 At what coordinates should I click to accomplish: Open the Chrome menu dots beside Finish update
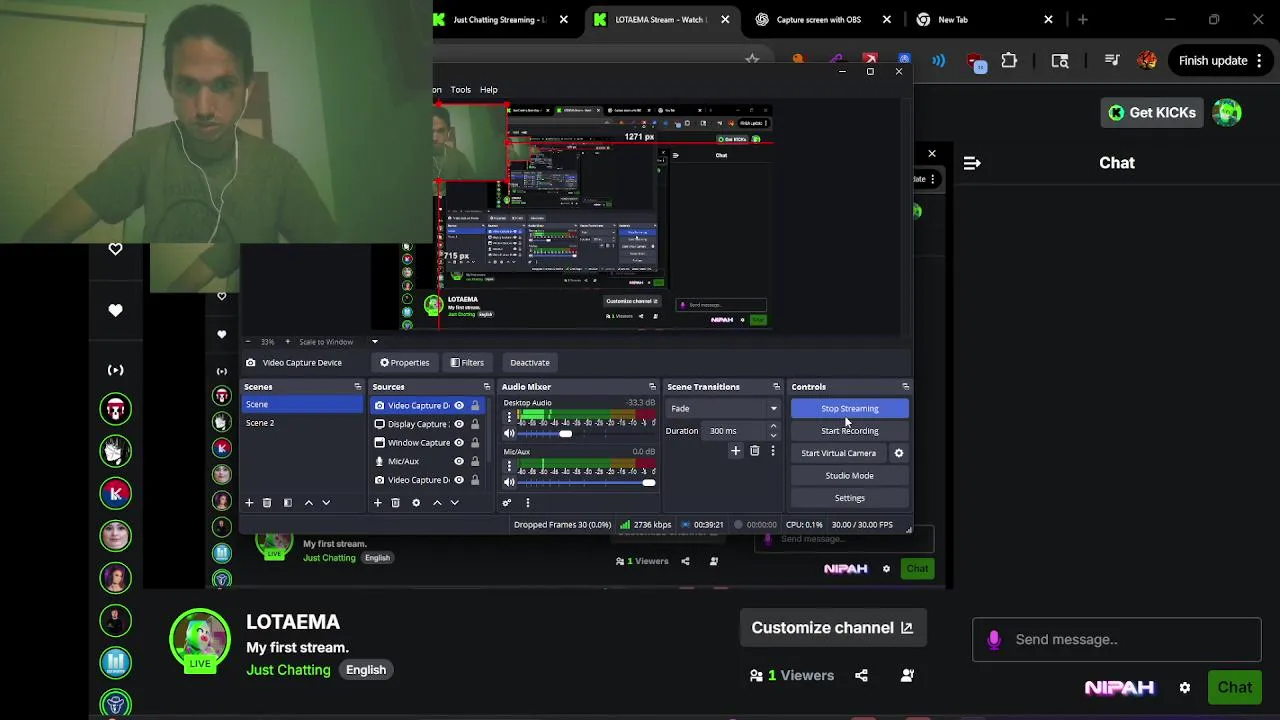[1259, 61]
